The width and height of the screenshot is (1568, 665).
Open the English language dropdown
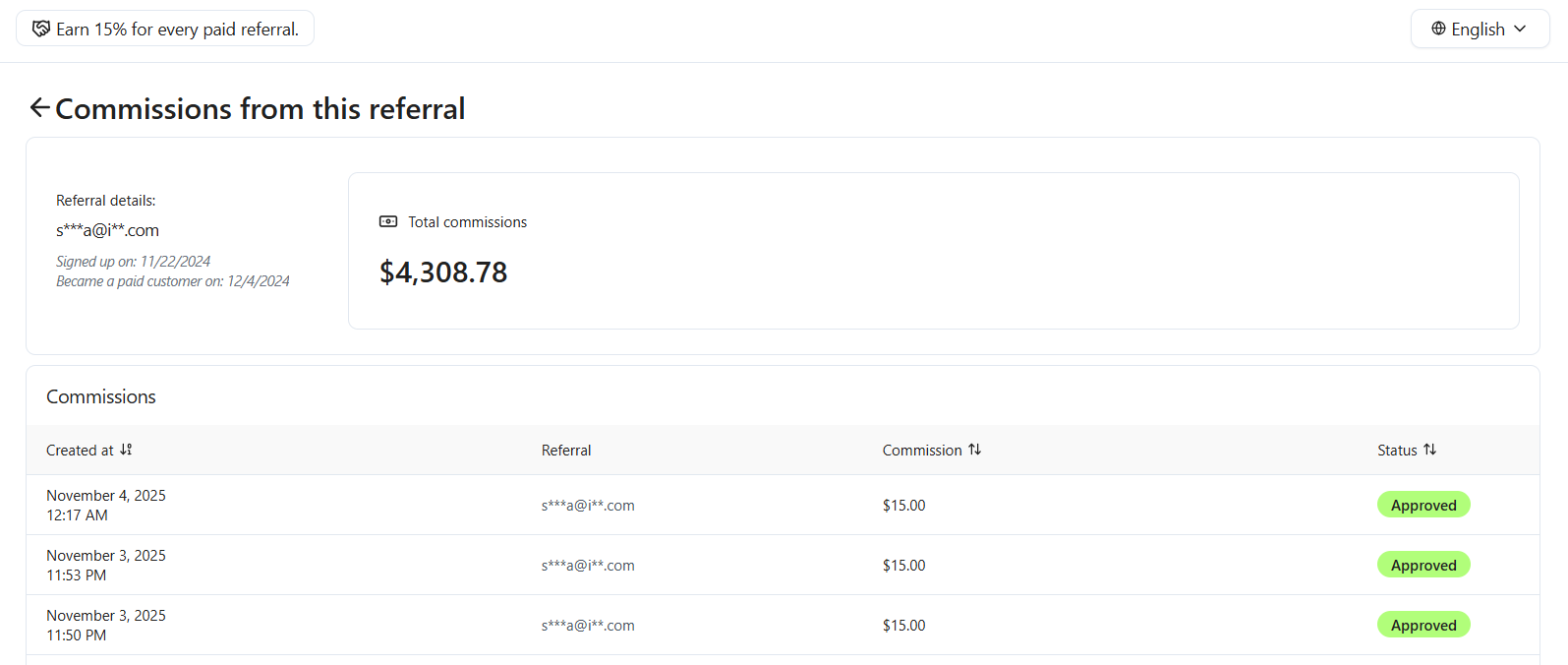[1479, 29]
